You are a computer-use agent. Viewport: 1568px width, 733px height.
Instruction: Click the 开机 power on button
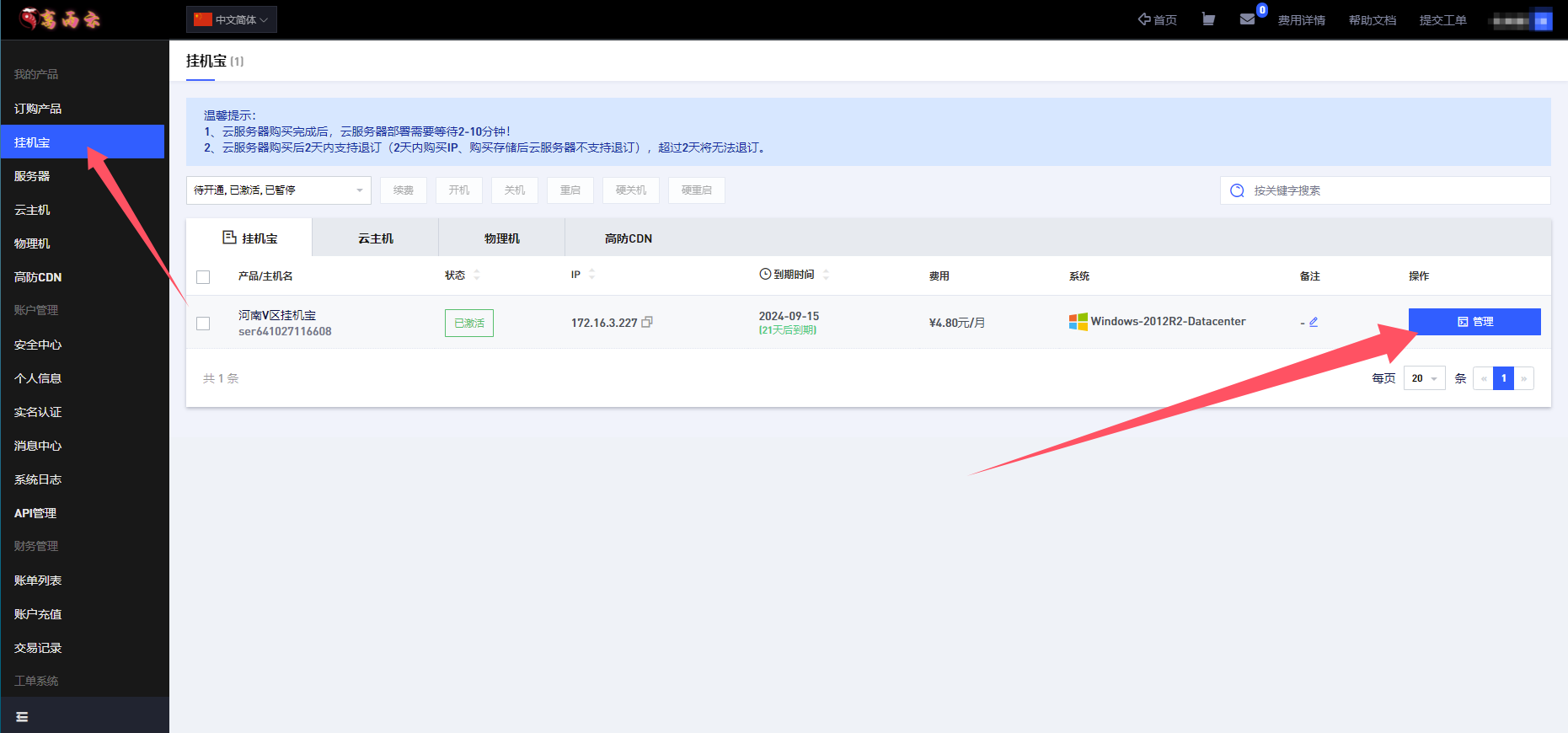click(459, 190)
